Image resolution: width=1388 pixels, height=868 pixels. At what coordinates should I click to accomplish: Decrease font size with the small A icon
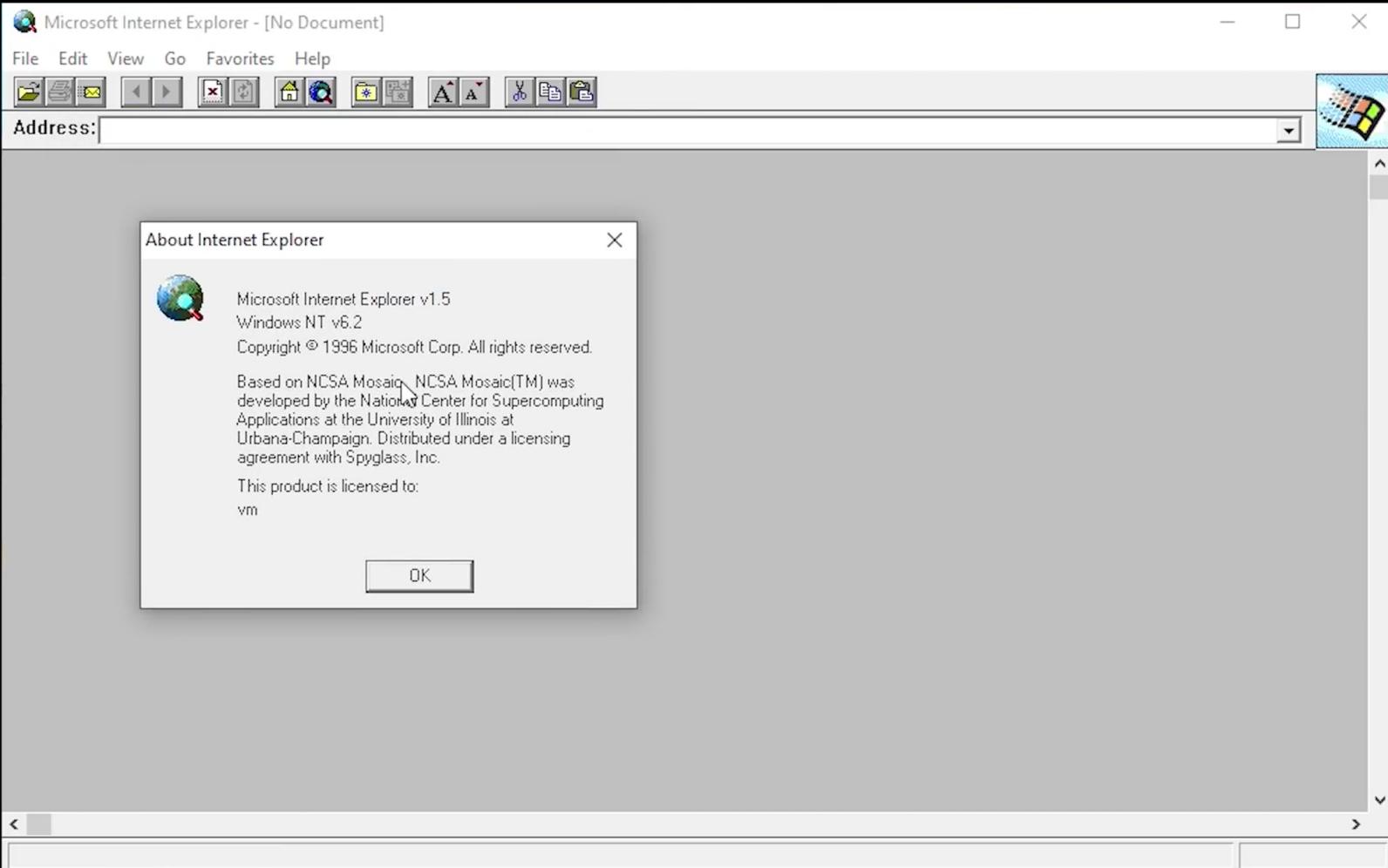473,92
